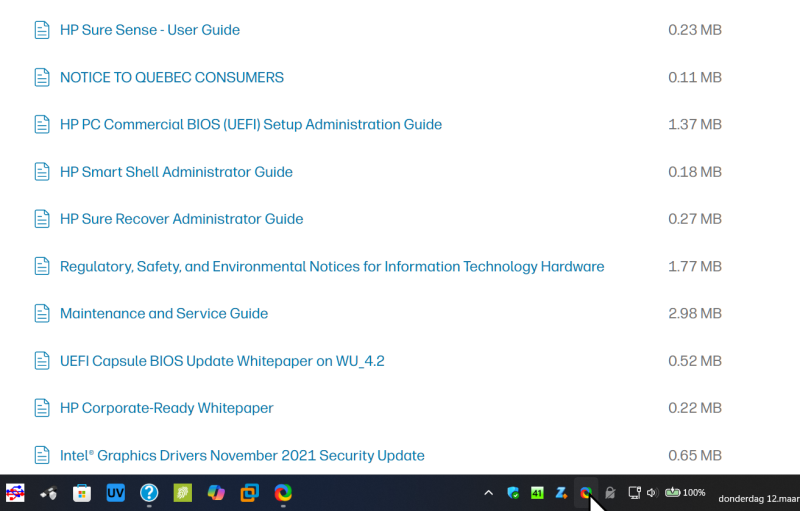The image size is (800, 511).
Task: Open NOTICE TO QUEBEC CONSUMERS document
Action: pos(172,78)
